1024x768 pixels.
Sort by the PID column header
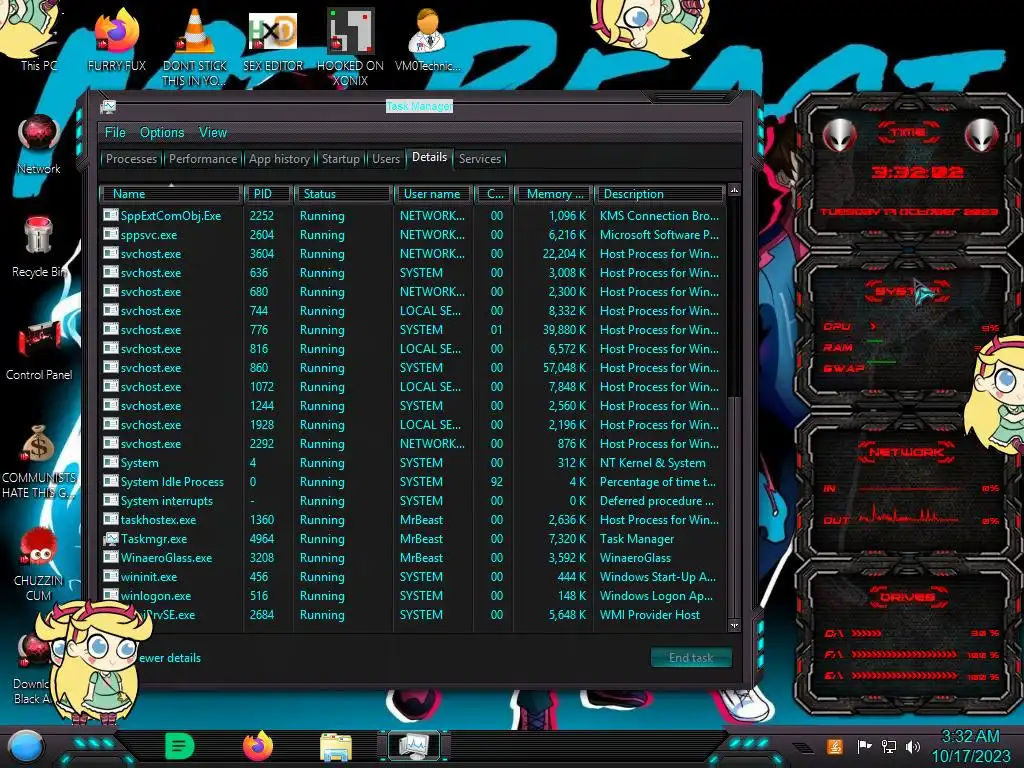pos(268,194)
